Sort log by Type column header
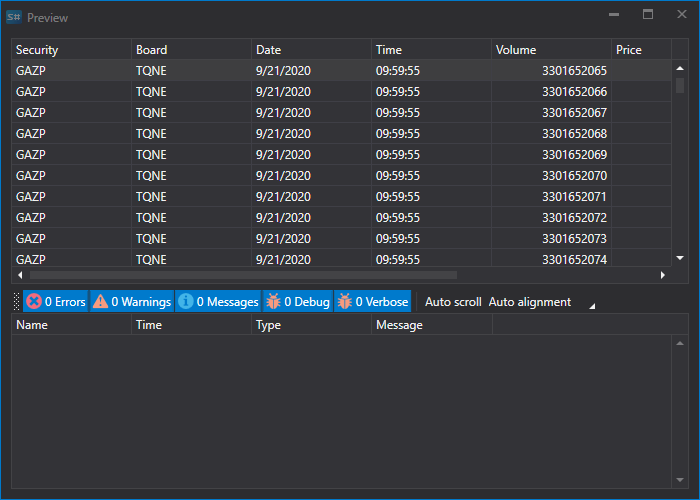 pyautogui.click(x=312, y=325)
